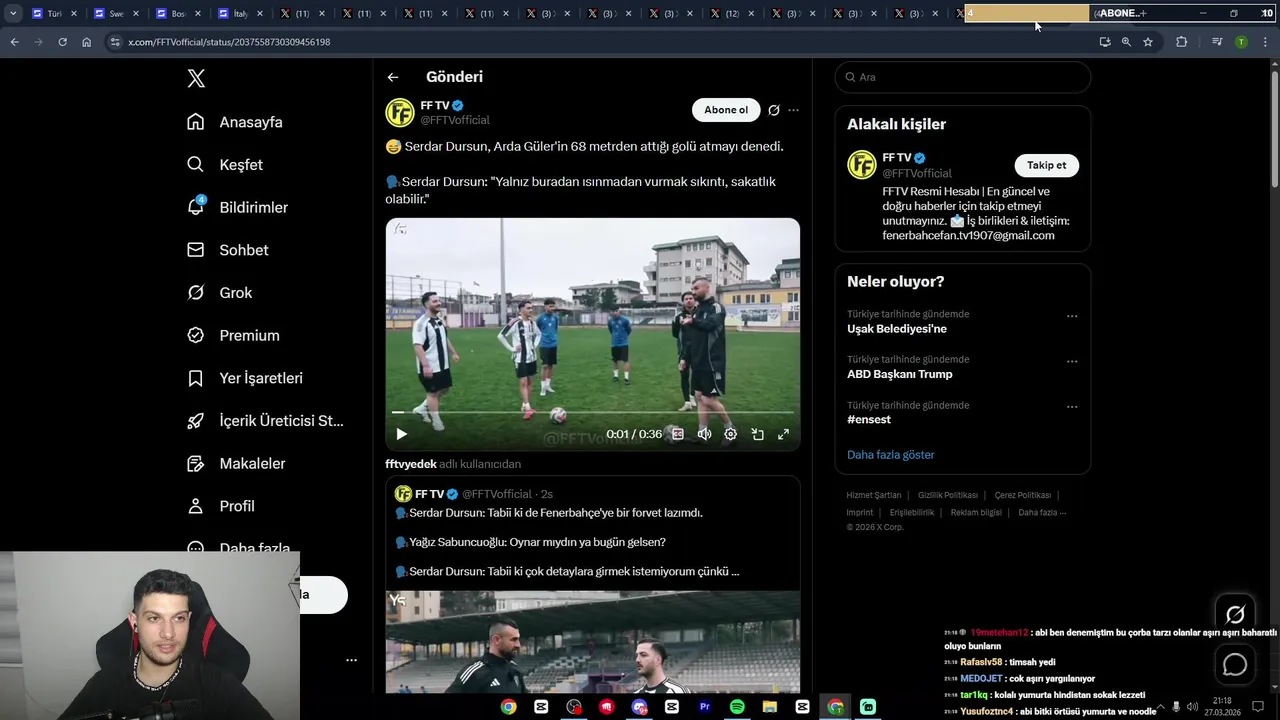Expand the video to fullscreen
1280x720 pixels.
[x=783, y=434]
